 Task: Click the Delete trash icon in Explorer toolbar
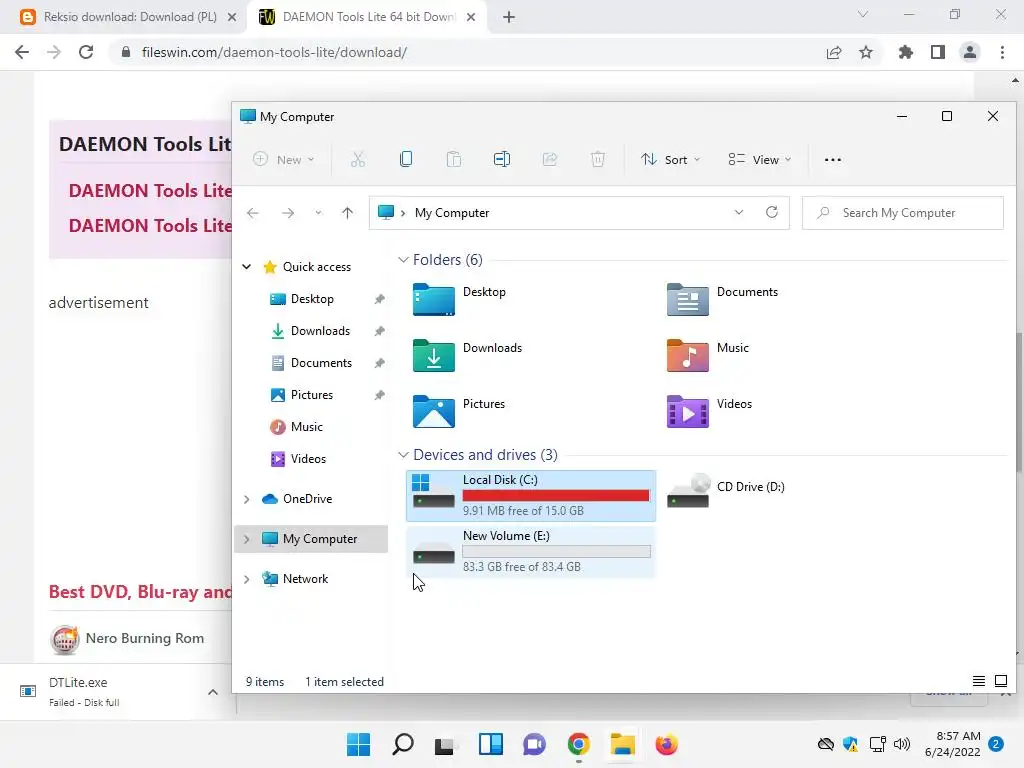598,159
